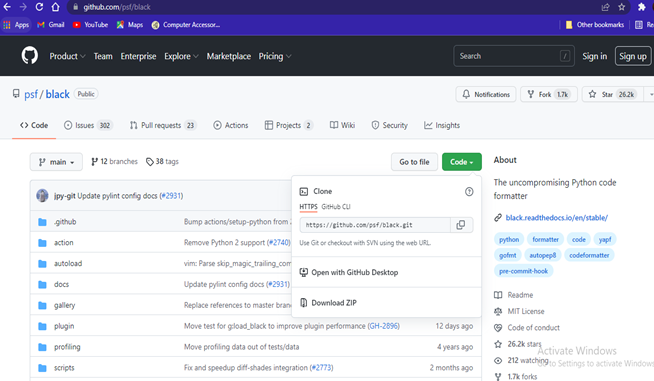
Task: Focus the GitHub Search field
Action: click(514, 56)
